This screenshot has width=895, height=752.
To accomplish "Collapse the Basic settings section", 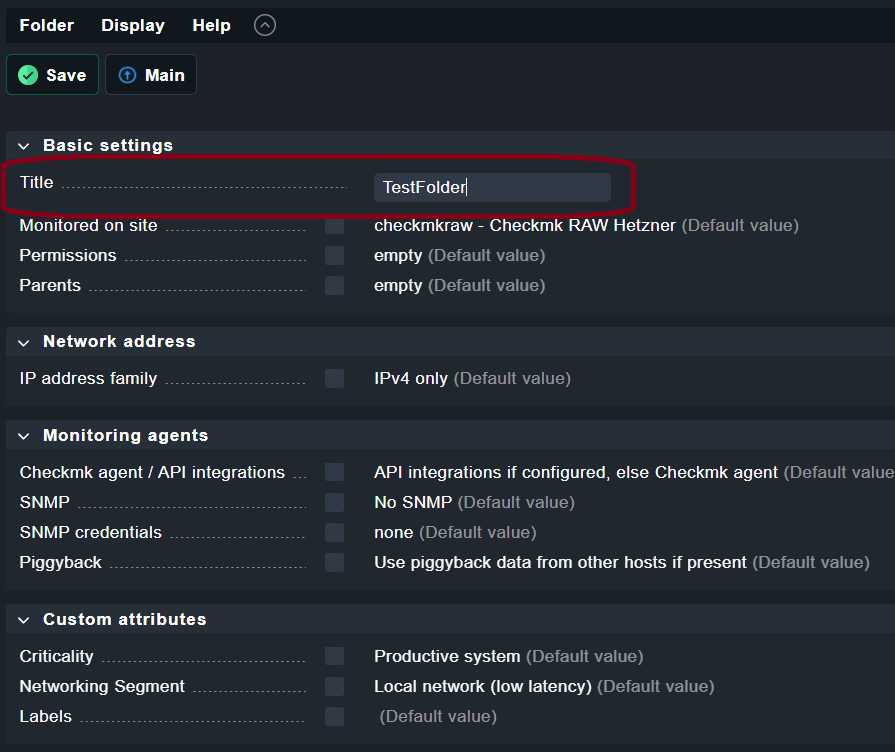I will [23, 146].
